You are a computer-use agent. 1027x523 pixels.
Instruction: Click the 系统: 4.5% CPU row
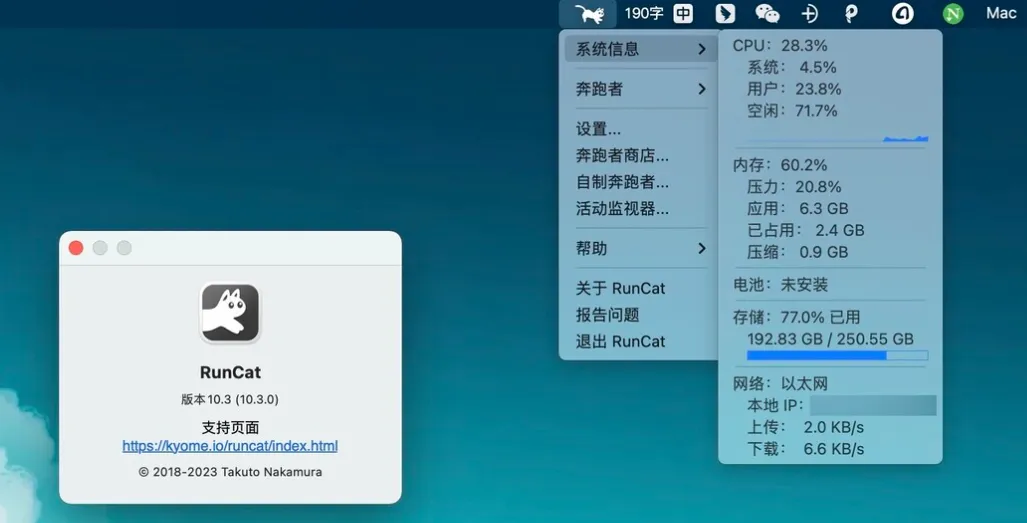792,67
